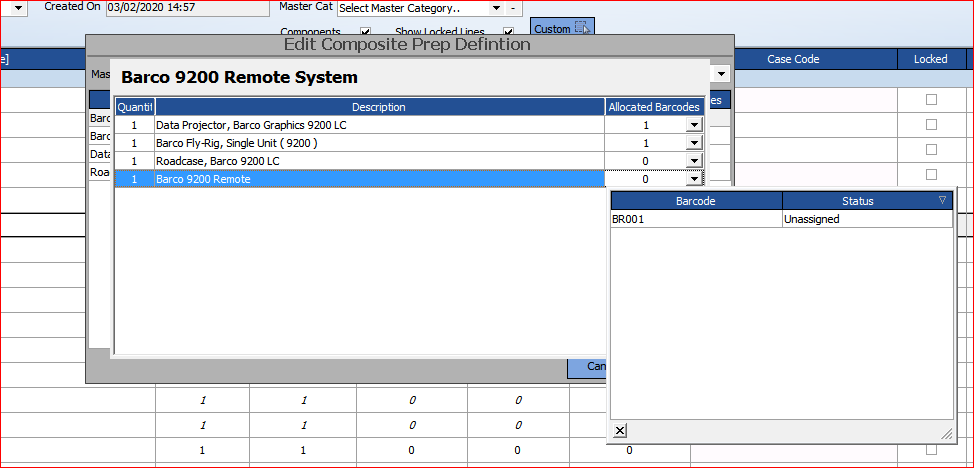Image resolution: width=974 pixels, height=468 pixels.
Task: Click the filter icon in the Status header
Action: (942, 200)
